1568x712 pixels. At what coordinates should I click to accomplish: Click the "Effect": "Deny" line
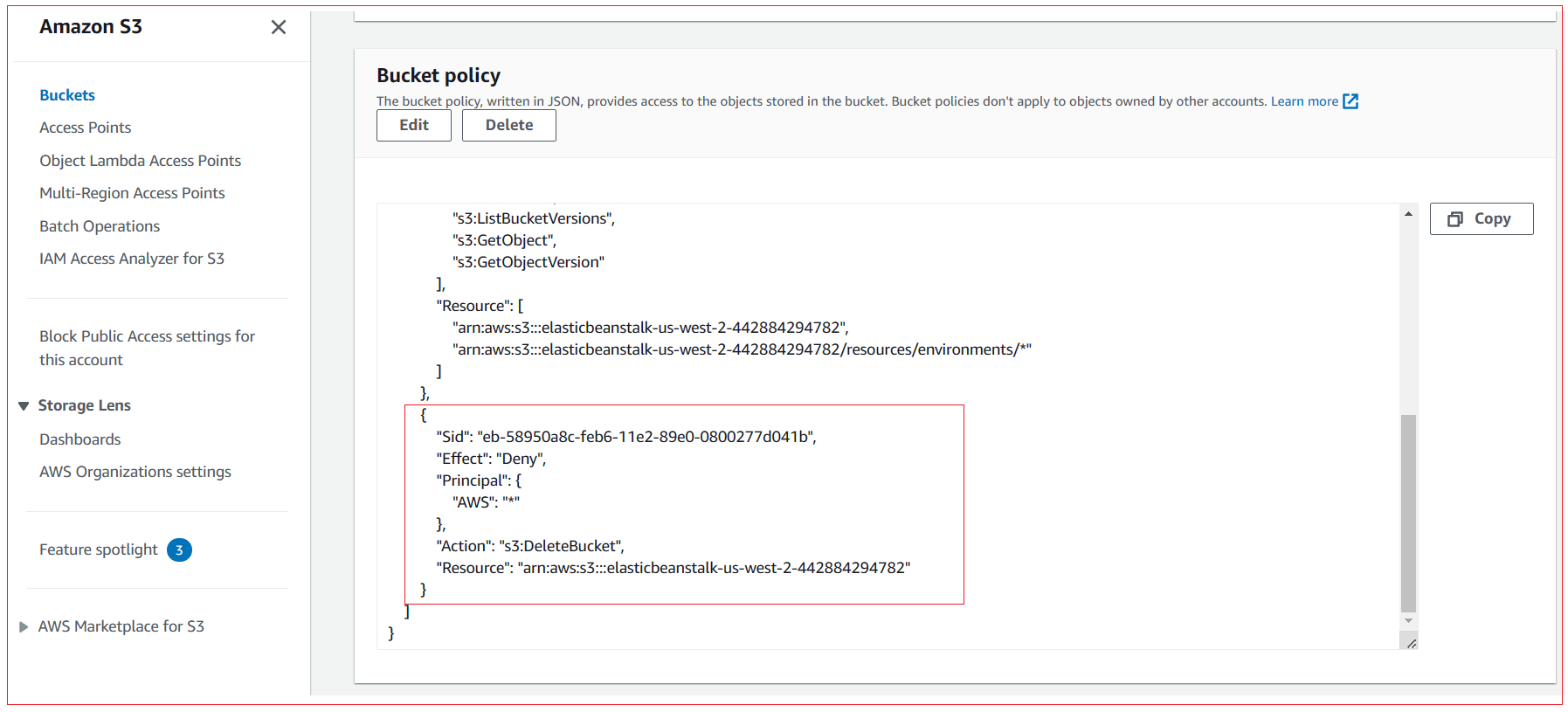click(x=491, y=459)
